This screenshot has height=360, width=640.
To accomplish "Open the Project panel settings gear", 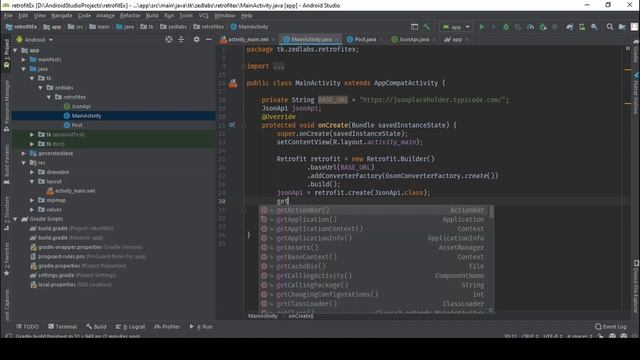I will tap(196, 40).
